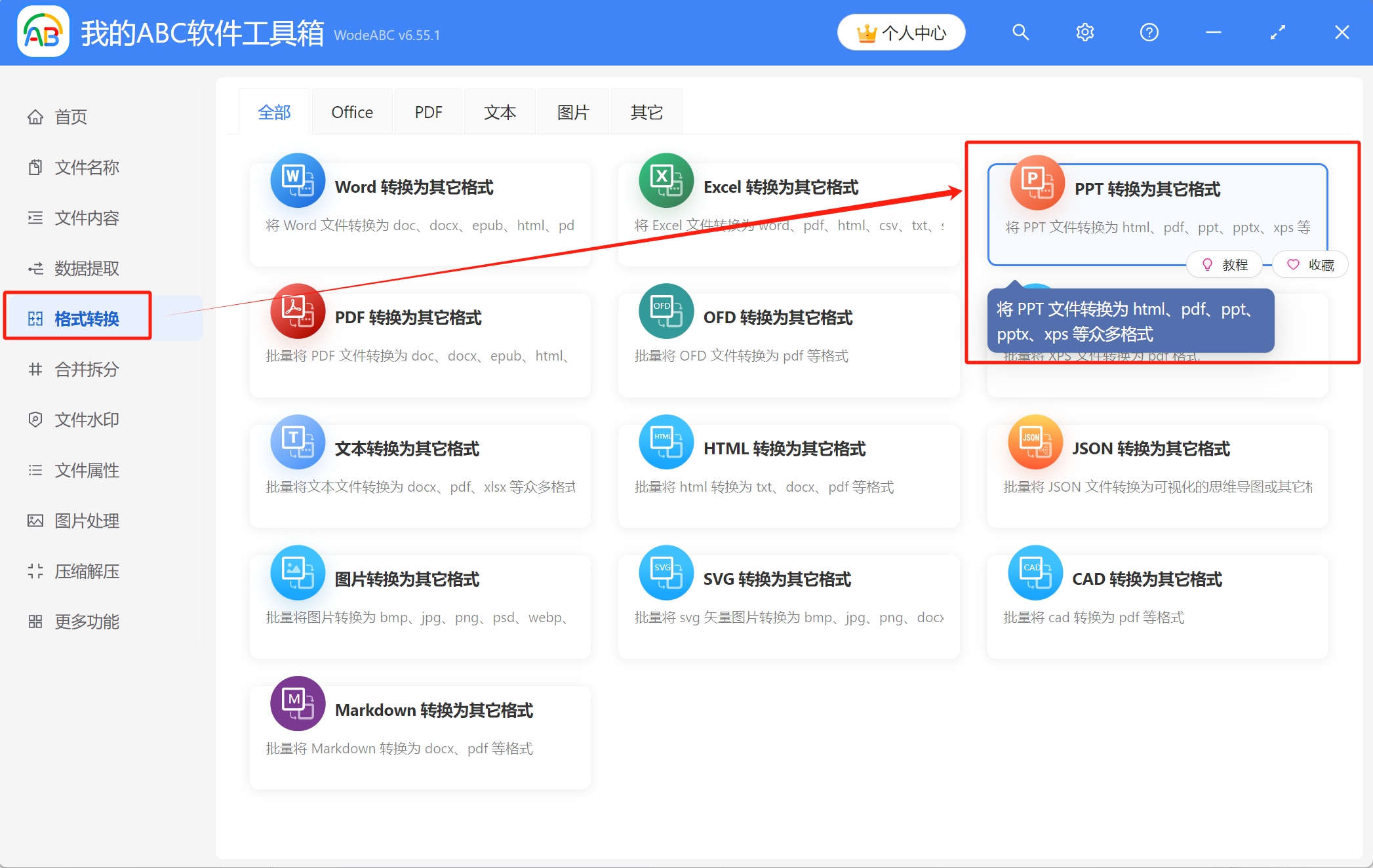The image size is (1373, 868).
Task: Select the 文件名称 tool in the sidebar
Action: [x=87, y=167]
